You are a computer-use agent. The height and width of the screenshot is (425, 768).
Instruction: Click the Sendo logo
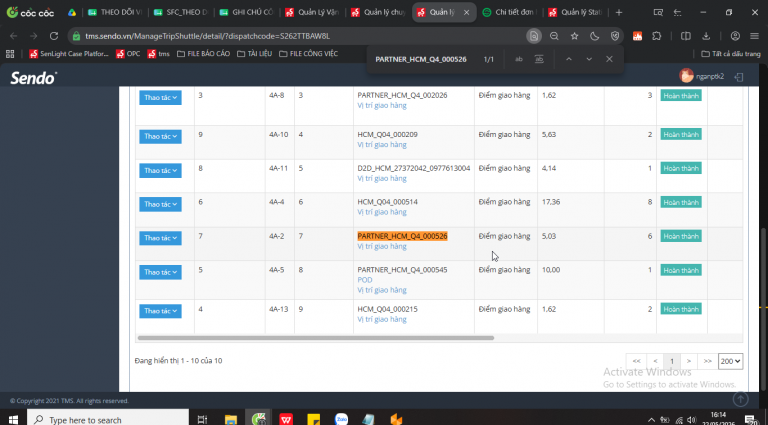tap(33, 77)
